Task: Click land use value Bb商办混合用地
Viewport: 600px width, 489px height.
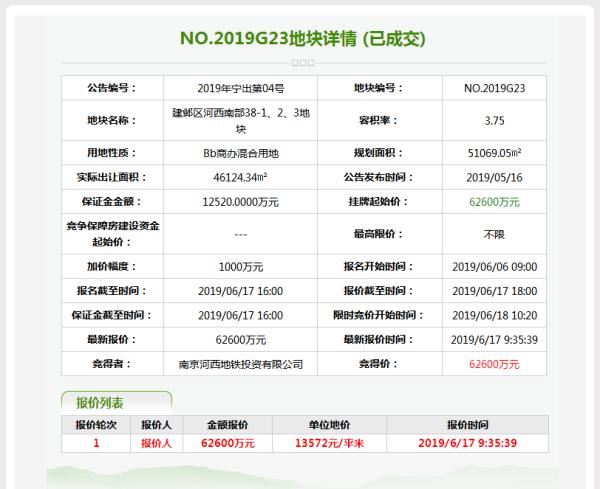Action: point(241,153)
